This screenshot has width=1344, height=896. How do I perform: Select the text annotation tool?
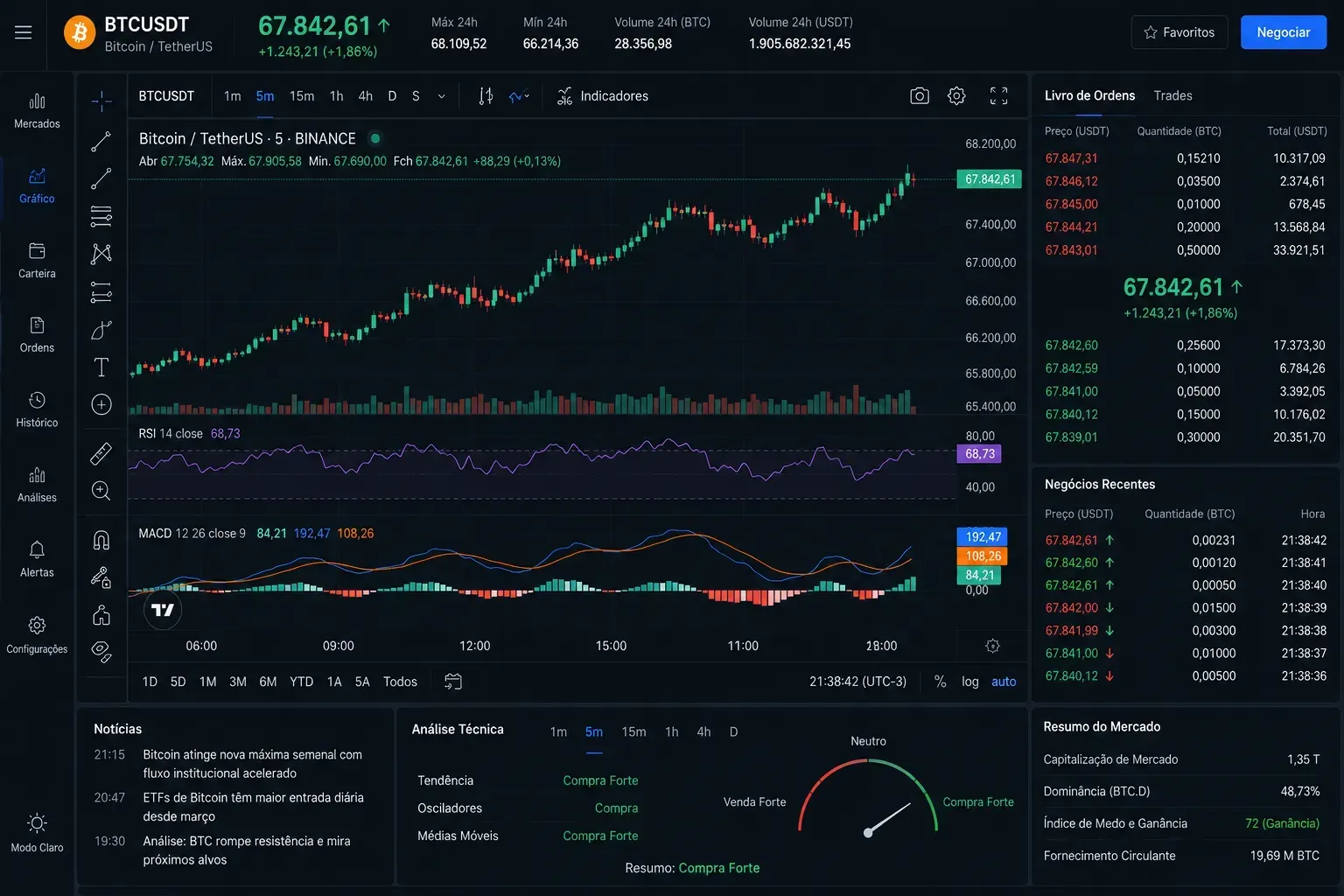[101, 367]
